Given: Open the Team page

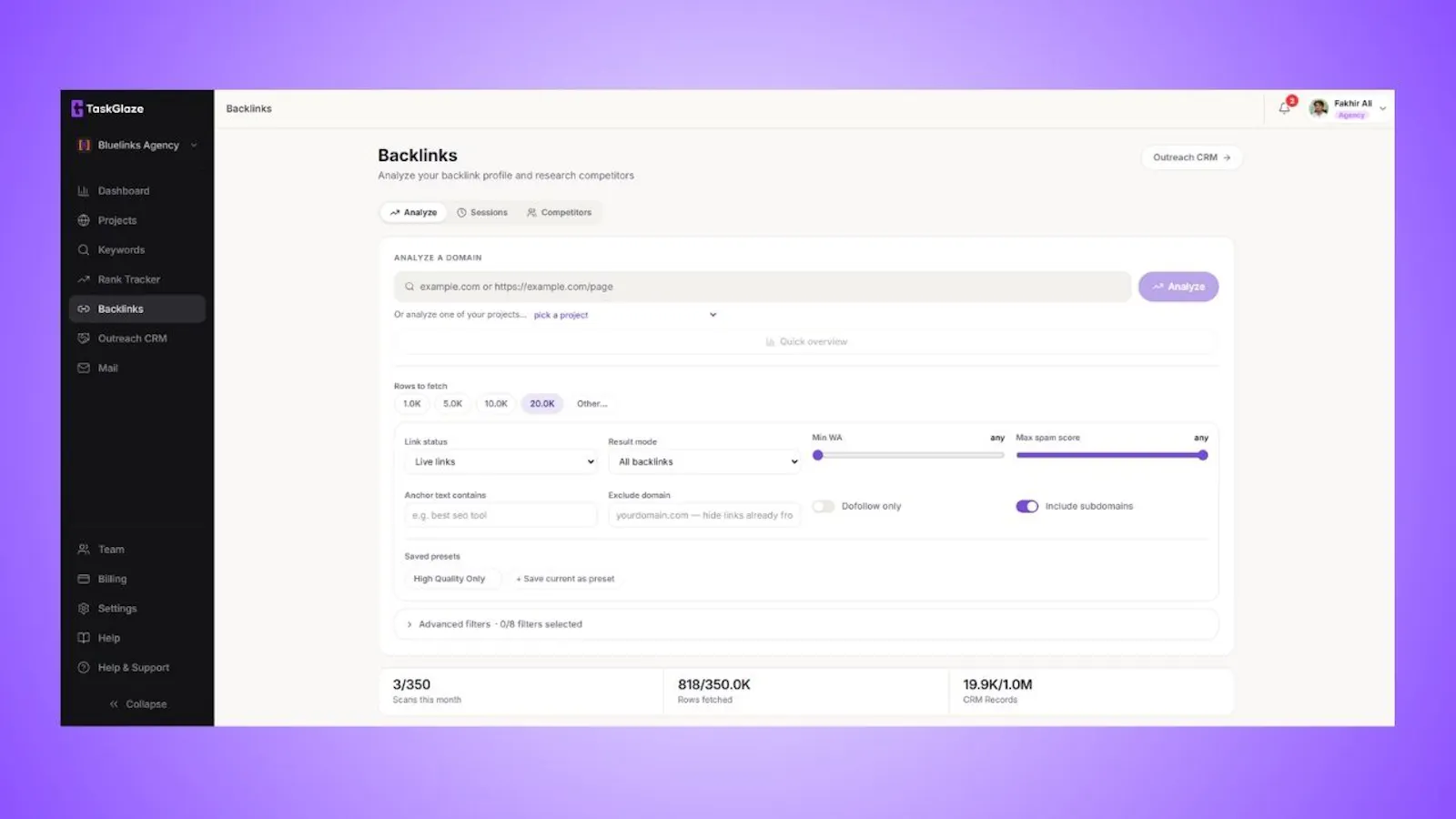Looking at the screenshot, I should 136,550.
